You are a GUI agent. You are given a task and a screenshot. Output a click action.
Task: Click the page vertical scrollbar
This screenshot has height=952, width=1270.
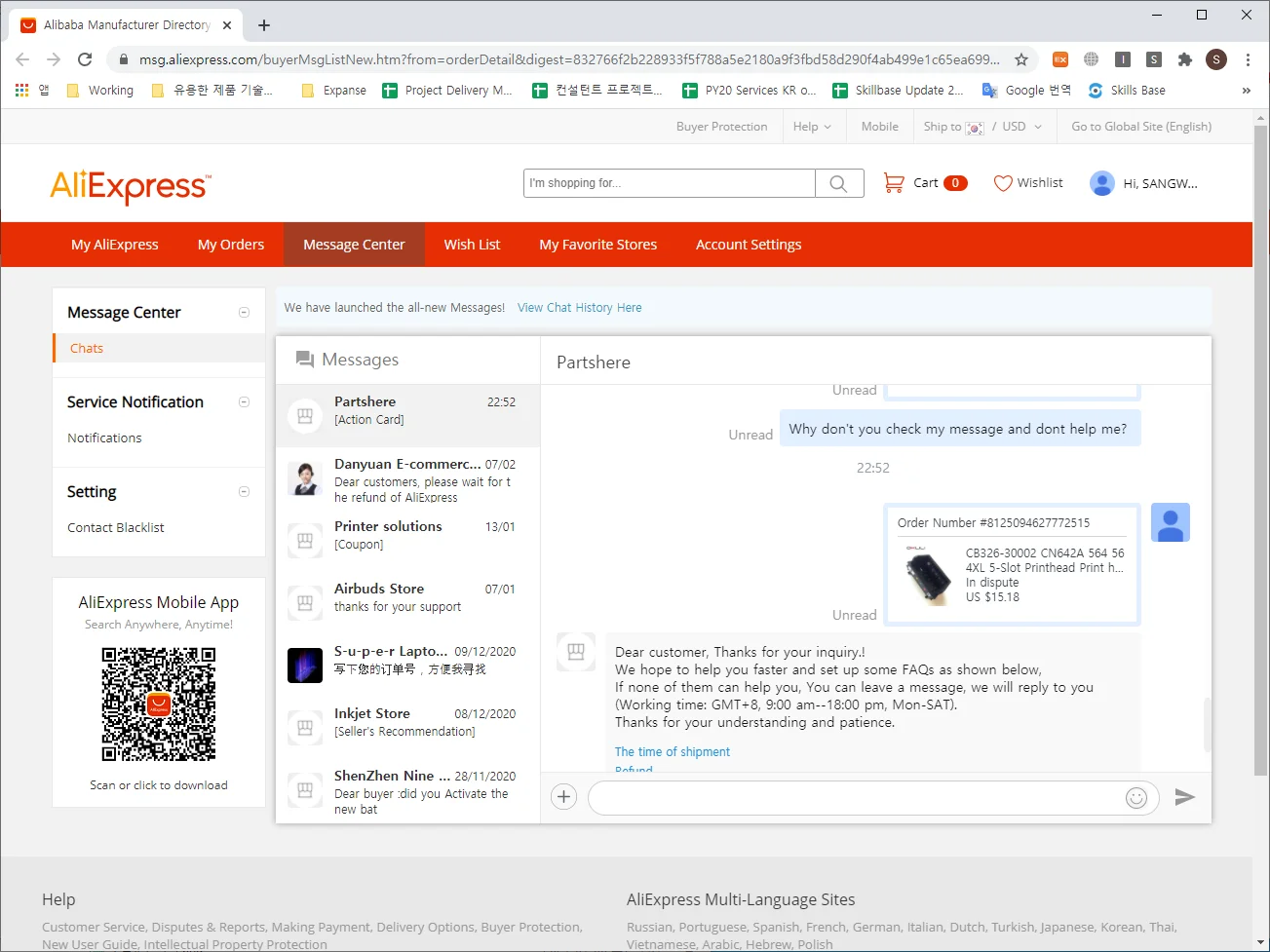click(1260, 448)
